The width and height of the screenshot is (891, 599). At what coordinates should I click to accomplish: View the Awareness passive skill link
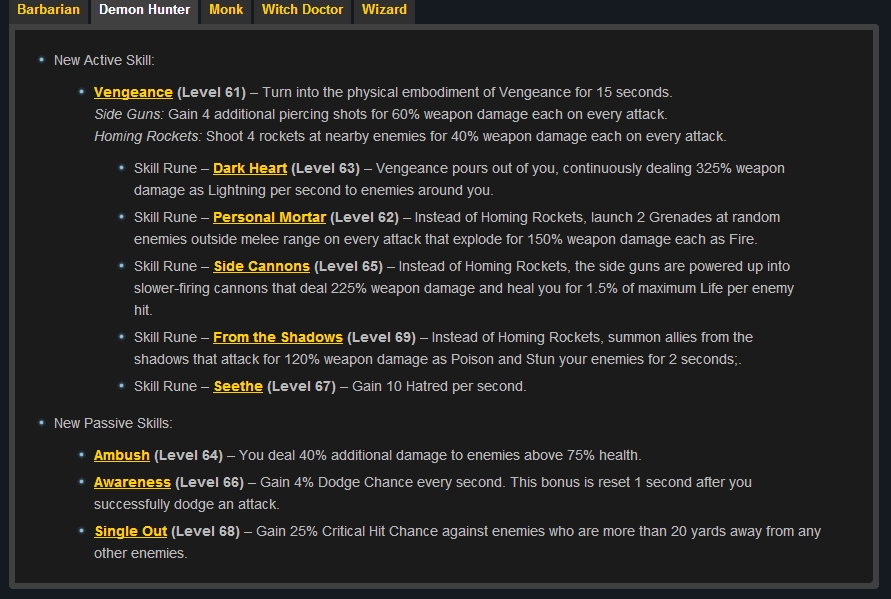click(132, 482)
